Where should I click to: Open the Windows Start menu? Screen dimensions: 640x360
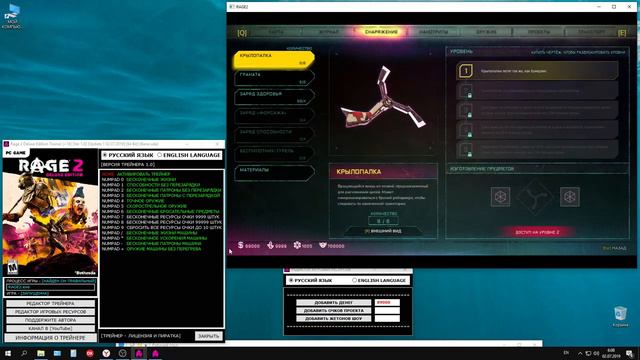pyautogui.click(x=8, y=353)
